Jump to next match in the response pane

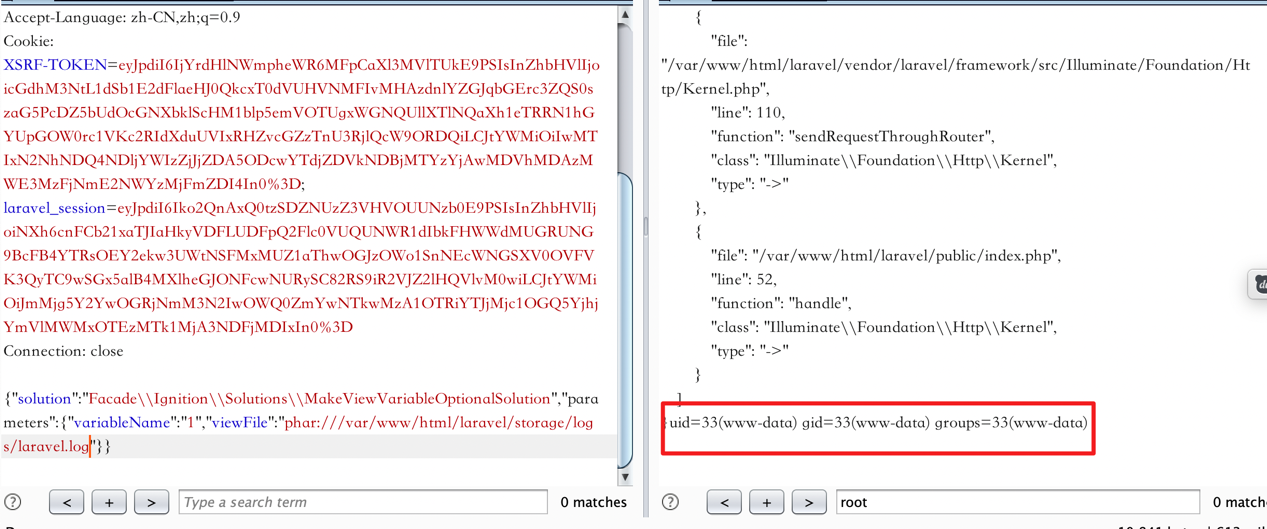[809, 502]
